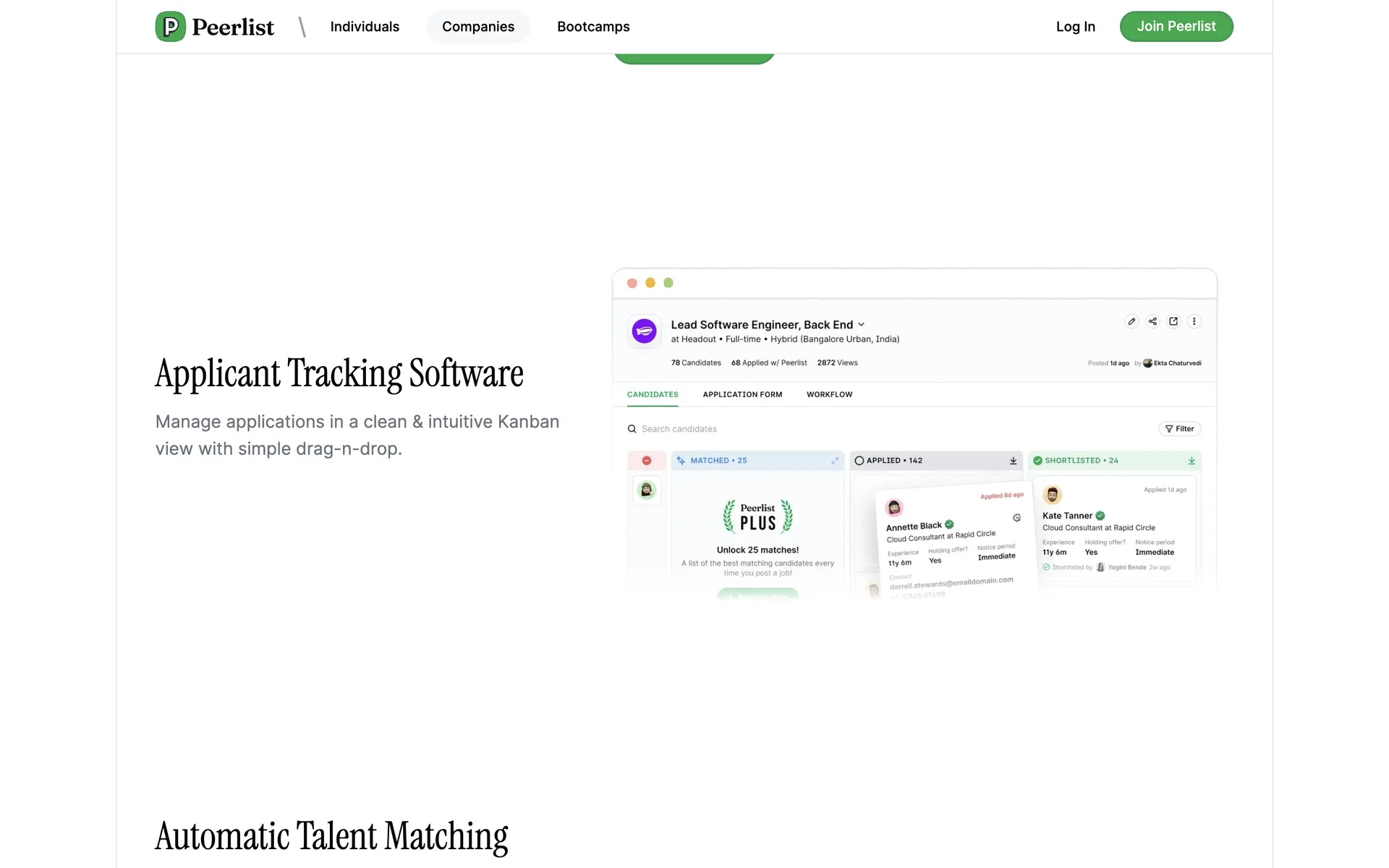Click the pencil edit icon on job post
1389x868 pixels.
1131,322
